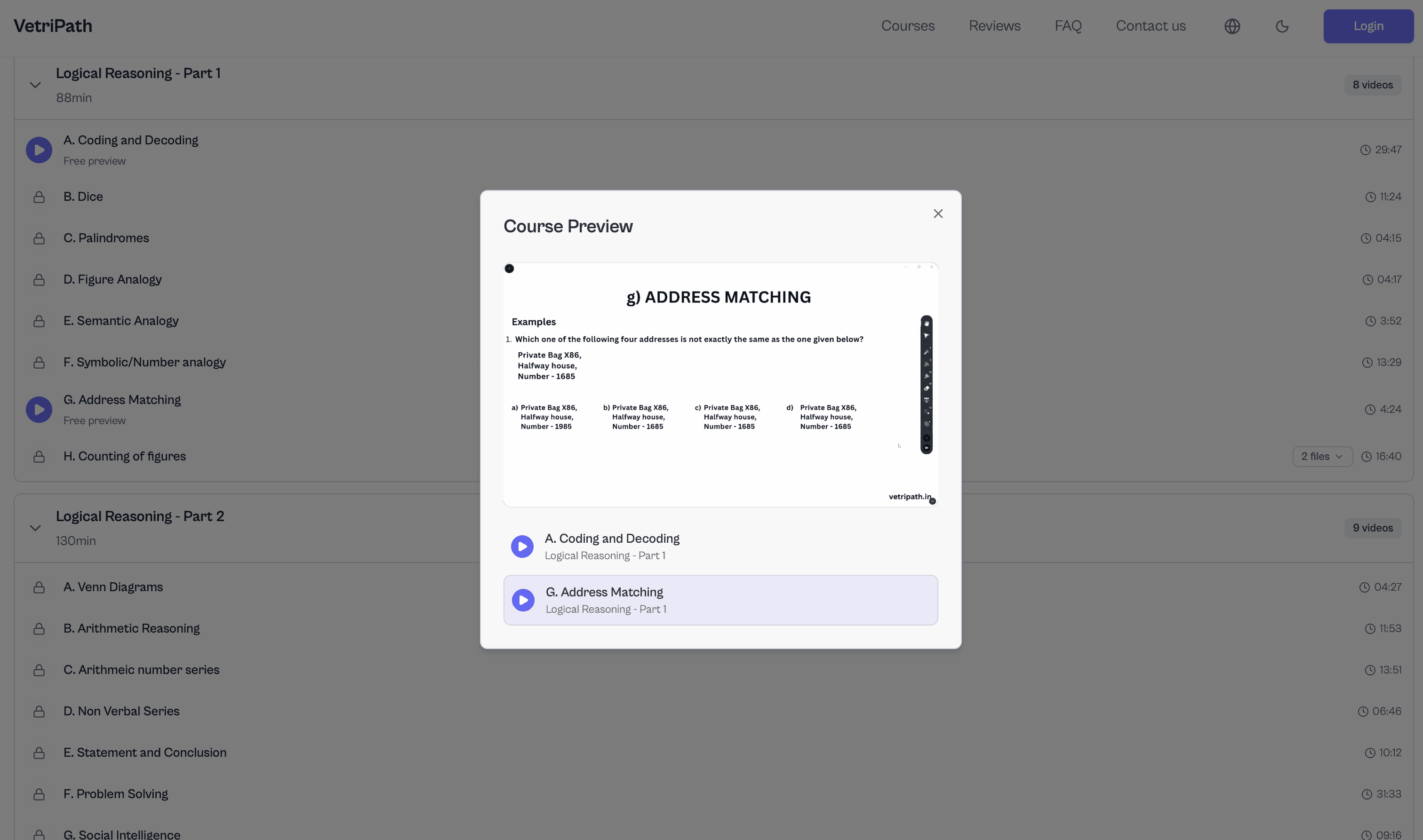This screenshot has width=1423, height=840.
Task: Open Contact us link
Action: point(1150,26)
